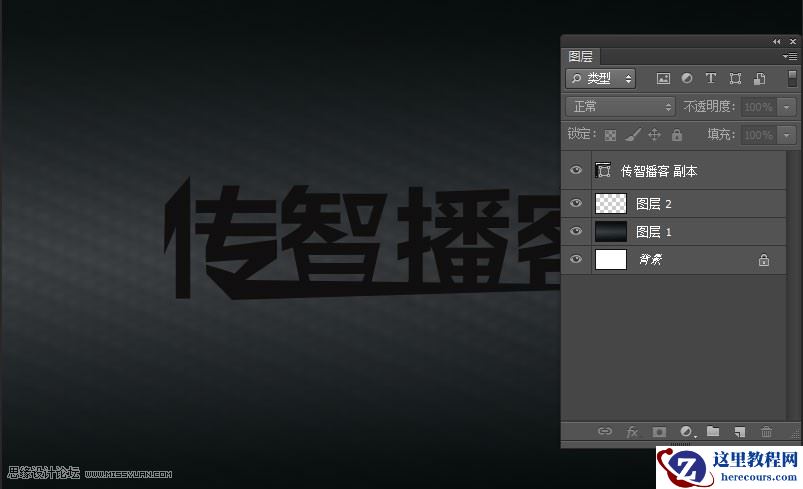Viewport: 803px width, 489px height.
Task: Select the 传智播客 副本 layer name
Action: 659,171
